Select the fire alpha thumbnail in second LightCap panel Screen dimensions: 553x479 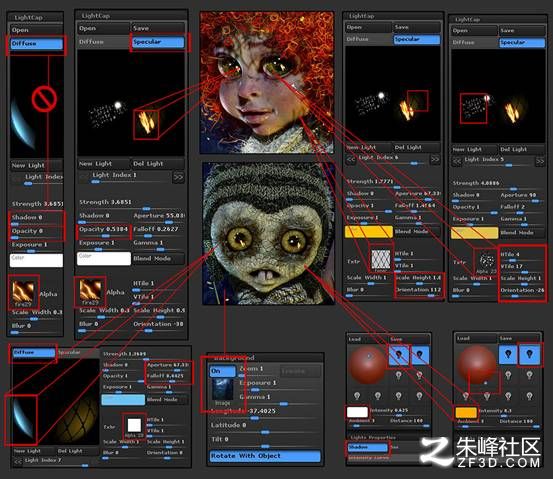[x=90, y=291]
